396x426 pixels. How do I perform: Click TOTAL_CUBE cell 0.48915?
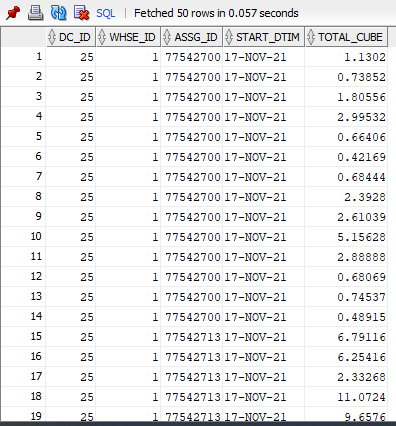pyautogui.click(x=346, y=317)
